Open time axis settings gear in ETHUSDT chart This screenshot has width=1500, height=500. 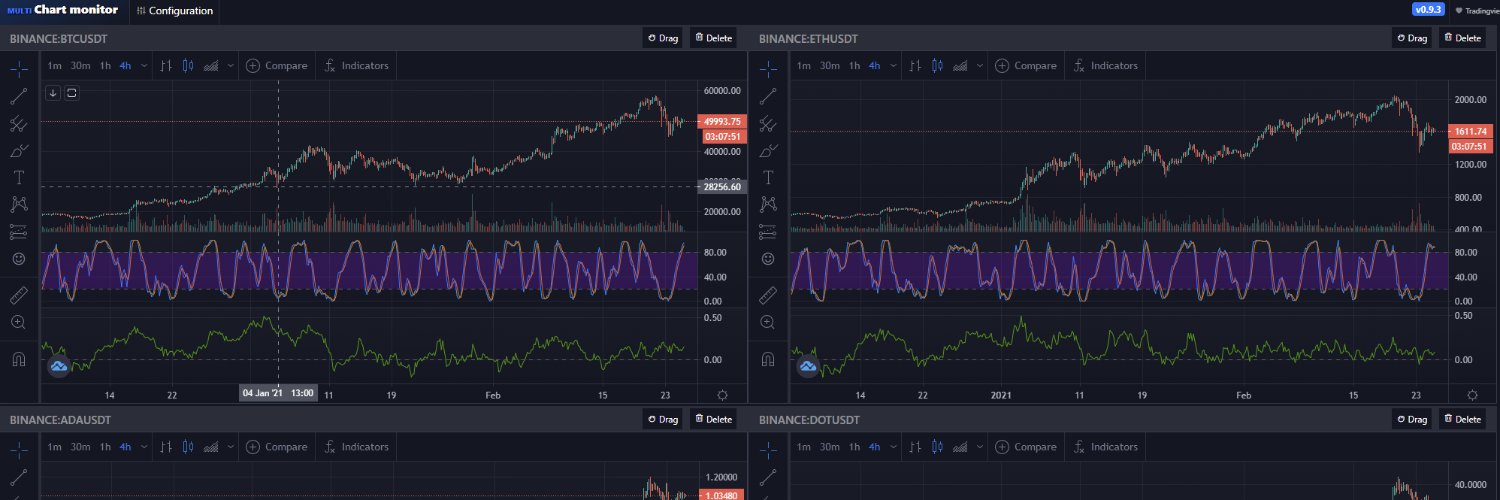pyautogui.click(x=1471, y=394)
